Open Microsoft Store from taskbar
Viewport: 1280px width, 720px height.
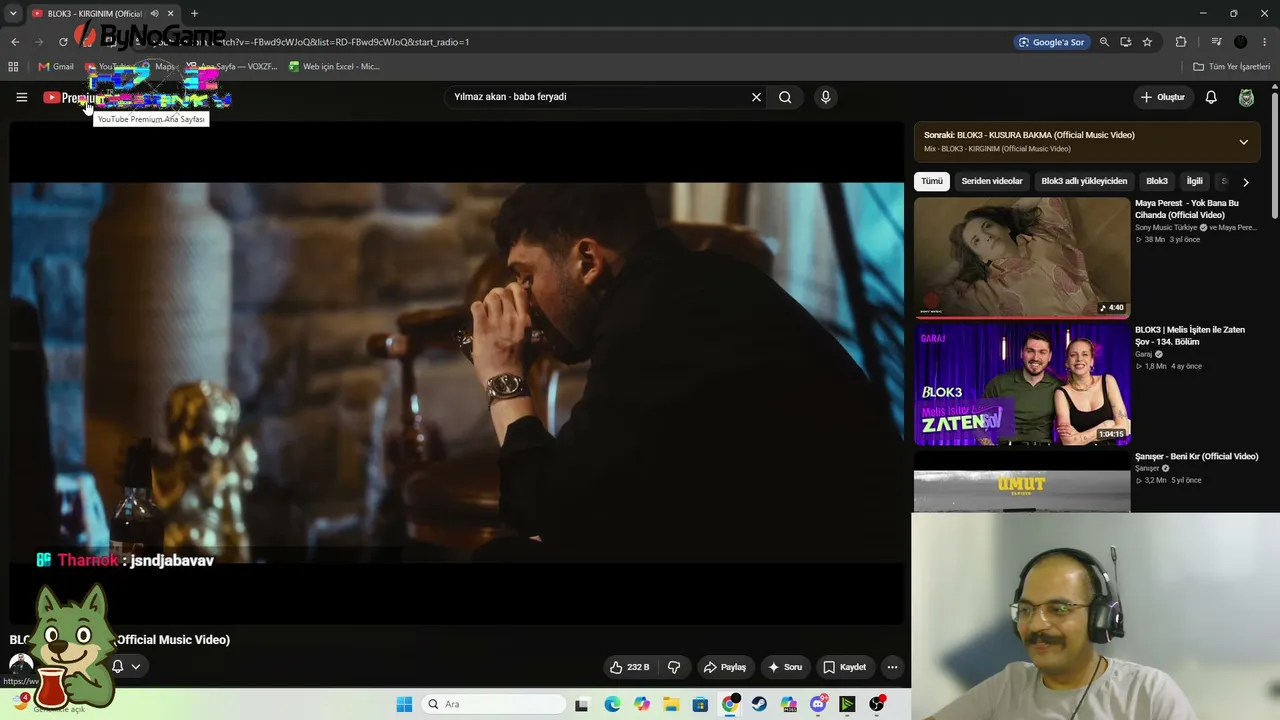[700, 704]
